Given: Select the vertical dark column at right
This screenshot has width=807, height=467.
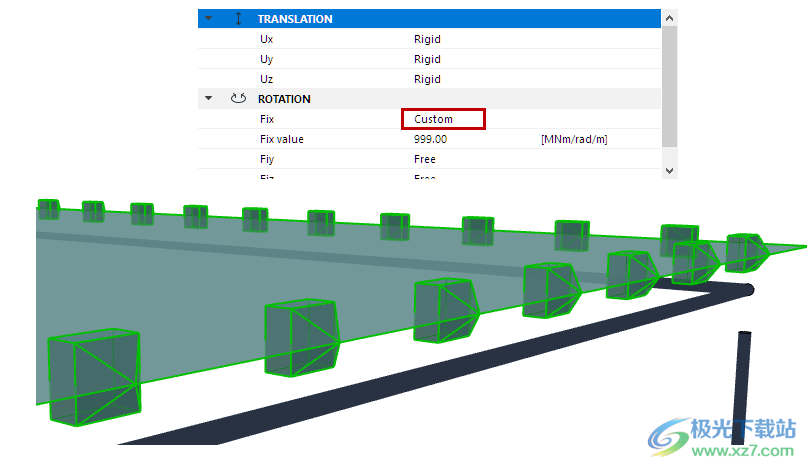Looking at the screenshot, I should click(743, 385).
